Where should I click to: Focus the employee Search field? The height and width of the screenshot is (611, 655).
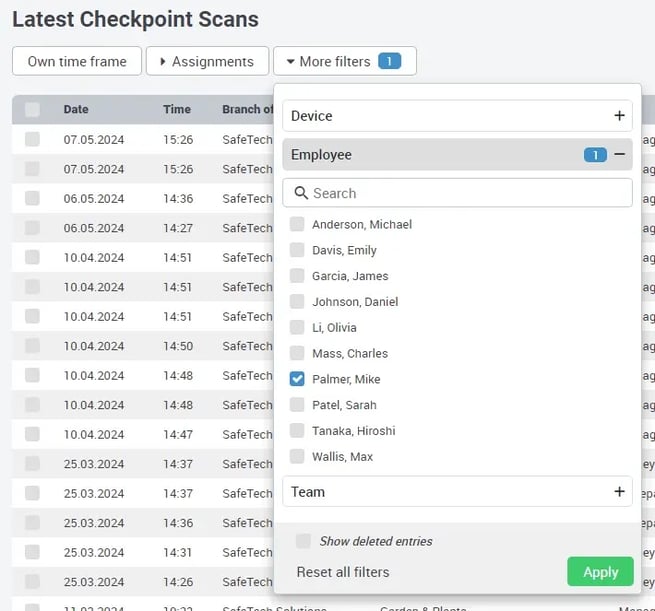click(x=457, y=193)
